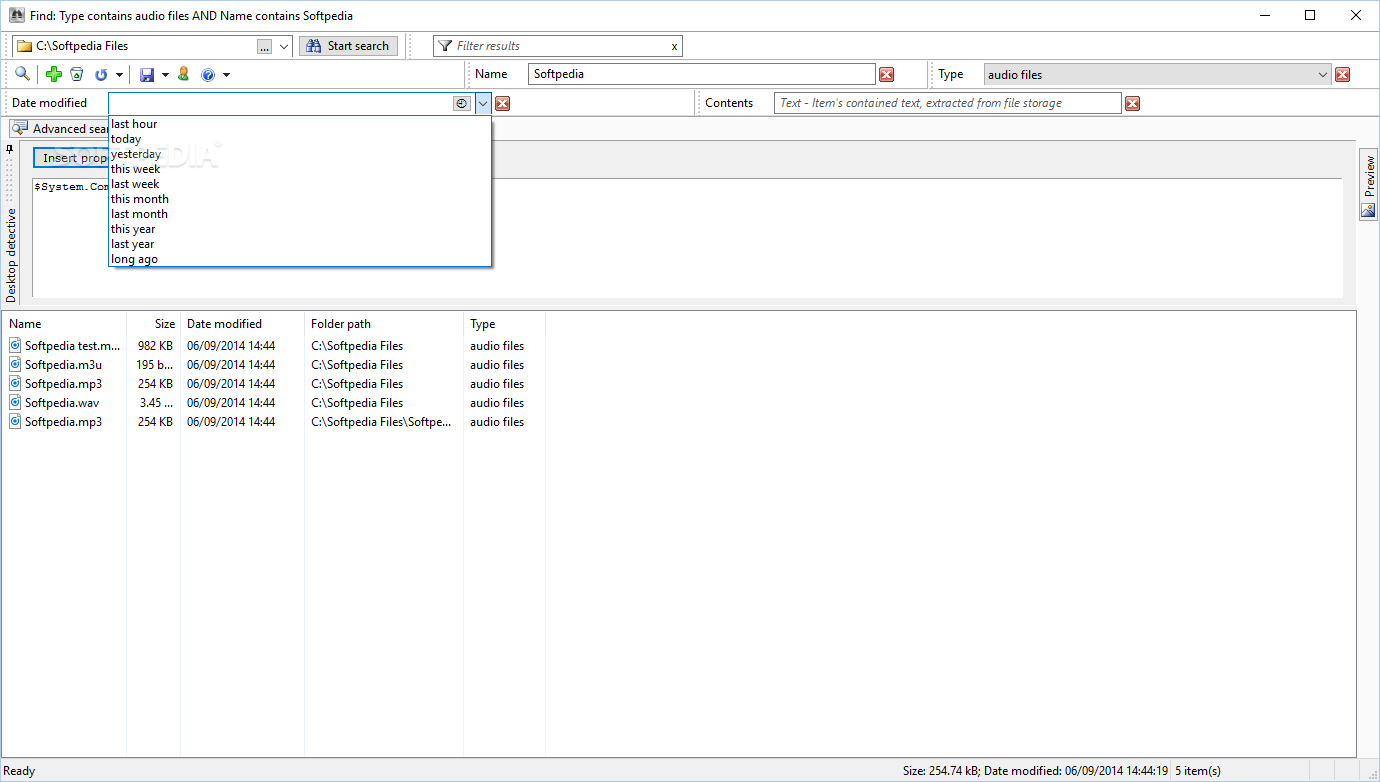
Task: Click the browse folder ellipsis button
Action: pos(264,46)
